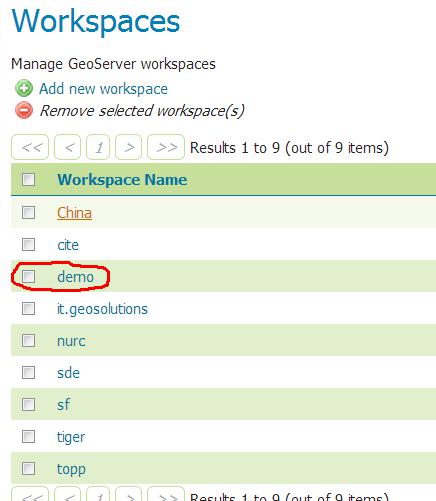Viewport: 436px width, 501px height.
Task: Click Remove selected workspace(s) text
Action: 142,111
